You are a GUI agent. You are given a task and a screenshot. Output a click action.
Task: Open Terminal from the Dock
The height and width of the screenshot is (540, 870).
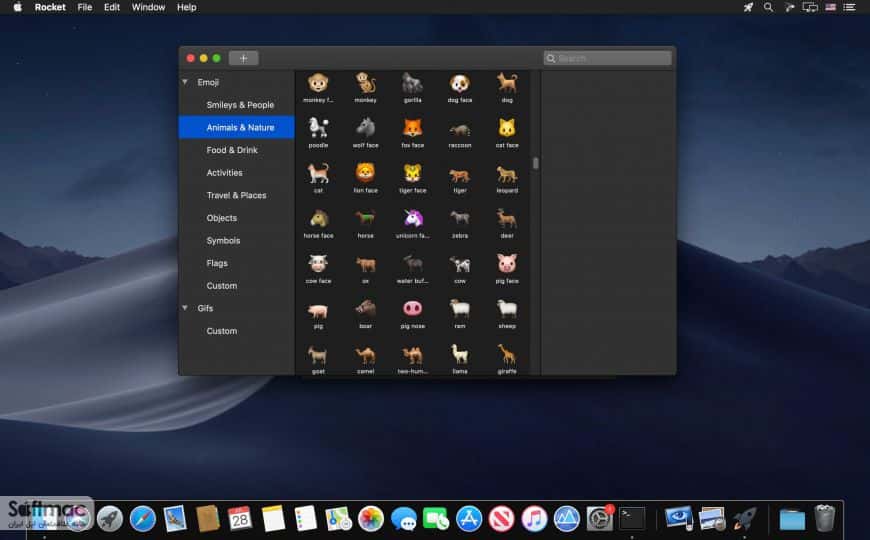pyautogui.click(x=632, y=519)
